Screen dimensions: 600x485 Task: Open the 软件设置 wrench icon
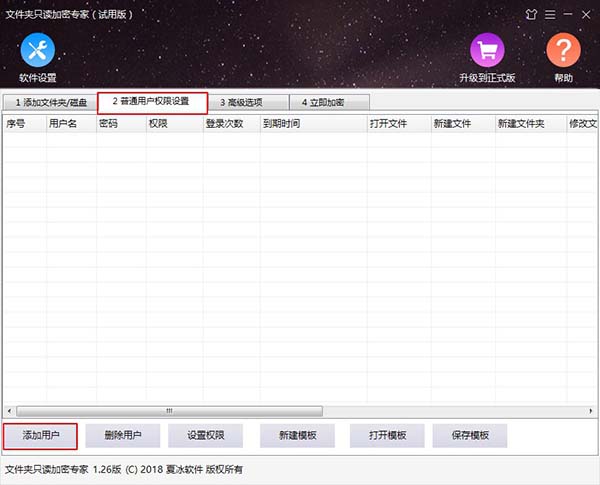click(x=38, y=50)
